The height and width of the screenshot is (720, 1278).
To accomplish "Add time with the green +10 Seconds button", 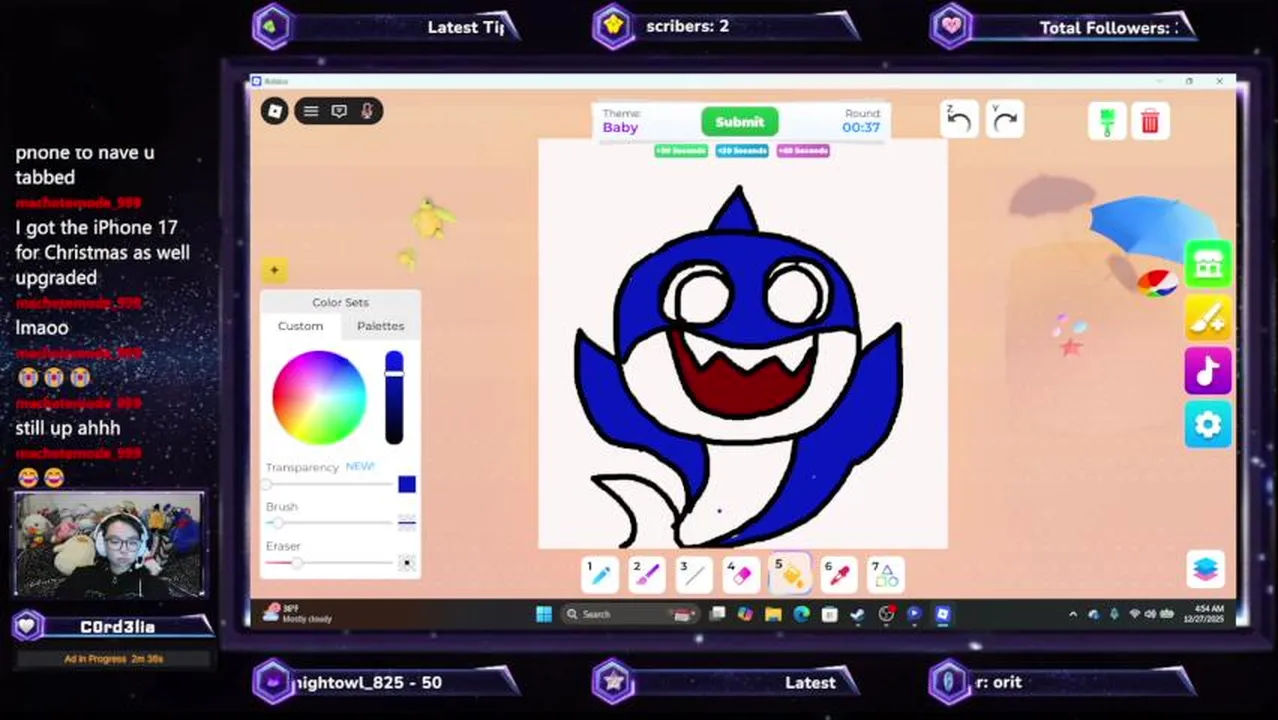I will click(681, 151).
